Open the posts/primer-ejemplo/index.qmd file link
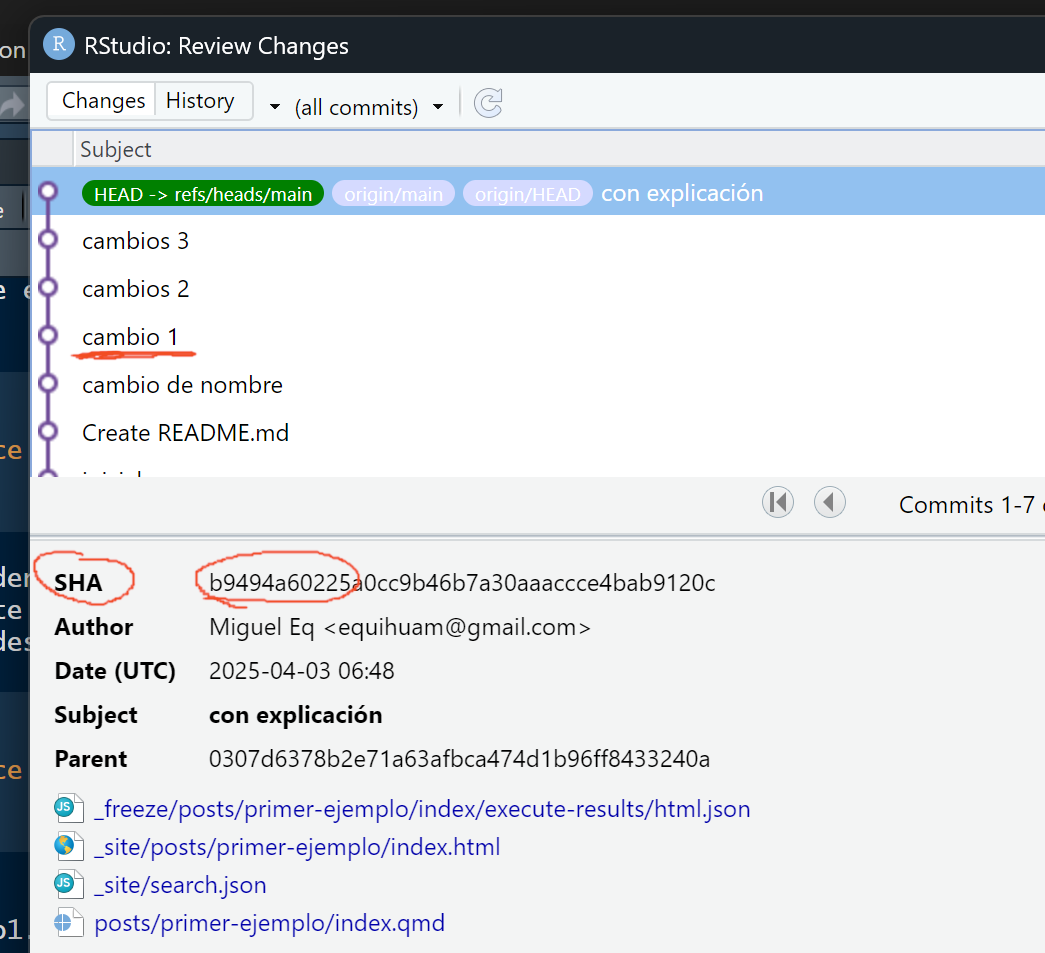This screenshot has width=1045, height=953. click(x=269, y=923)
